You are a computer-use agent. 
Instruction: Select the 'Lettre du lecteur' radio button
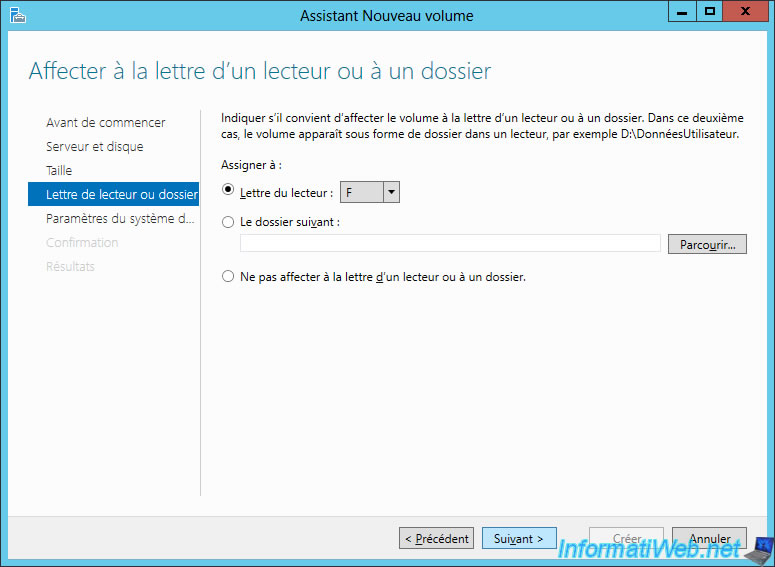(228, 190)
